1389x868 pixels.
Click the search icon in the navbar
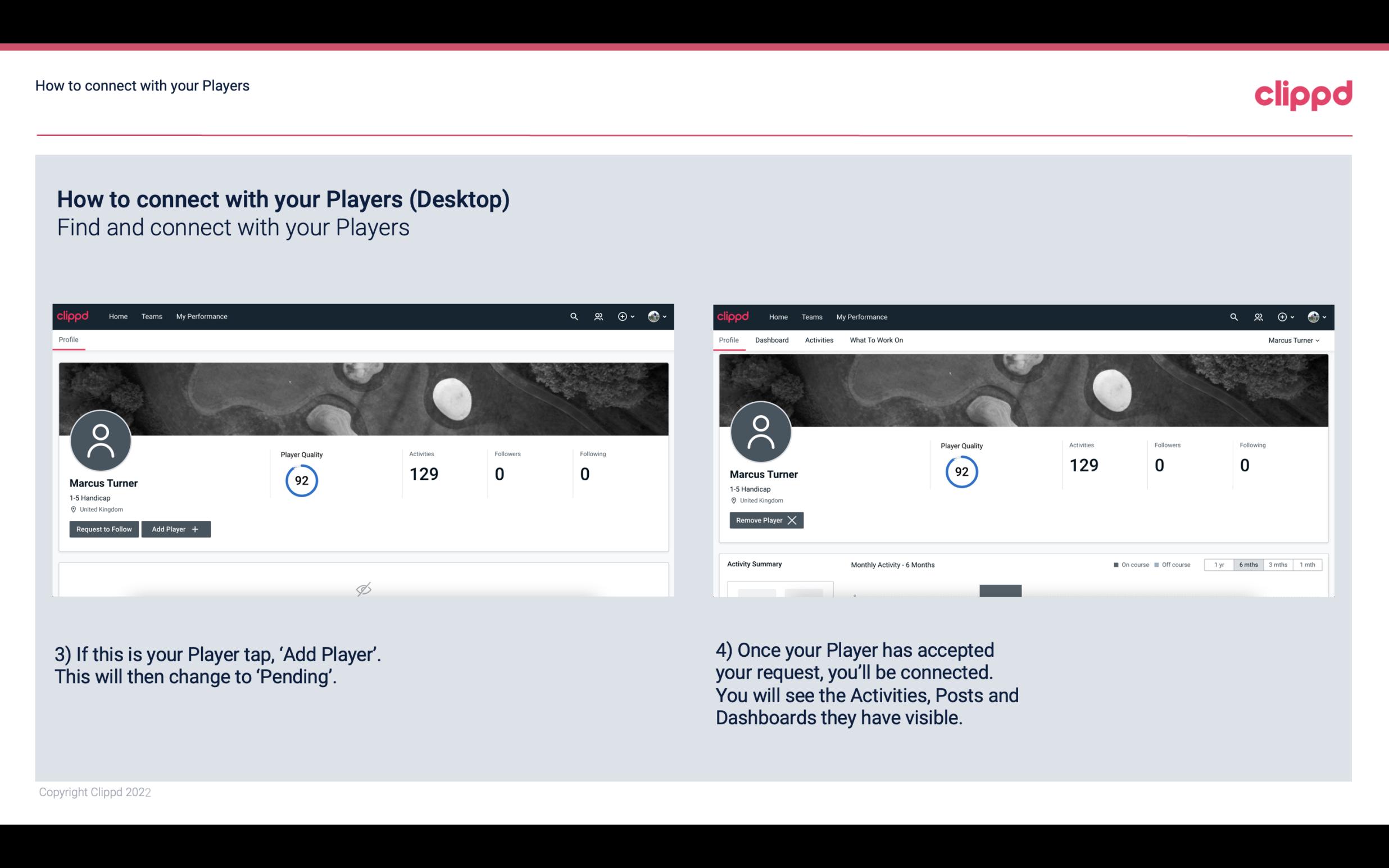click(x=573, y=316)
